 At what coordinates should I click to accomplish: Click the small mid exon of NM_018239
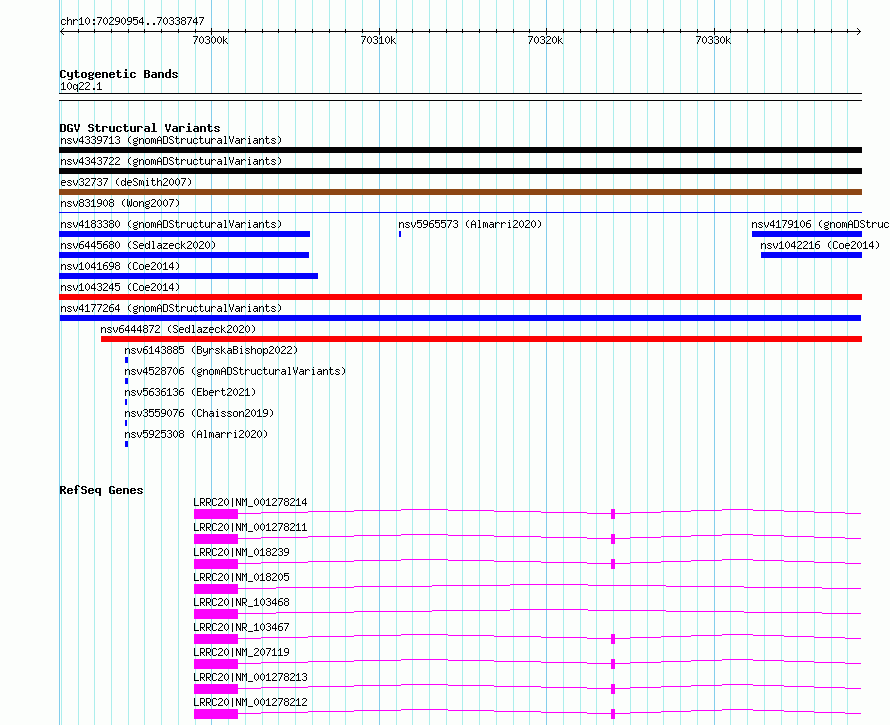(x=613, y=564)
